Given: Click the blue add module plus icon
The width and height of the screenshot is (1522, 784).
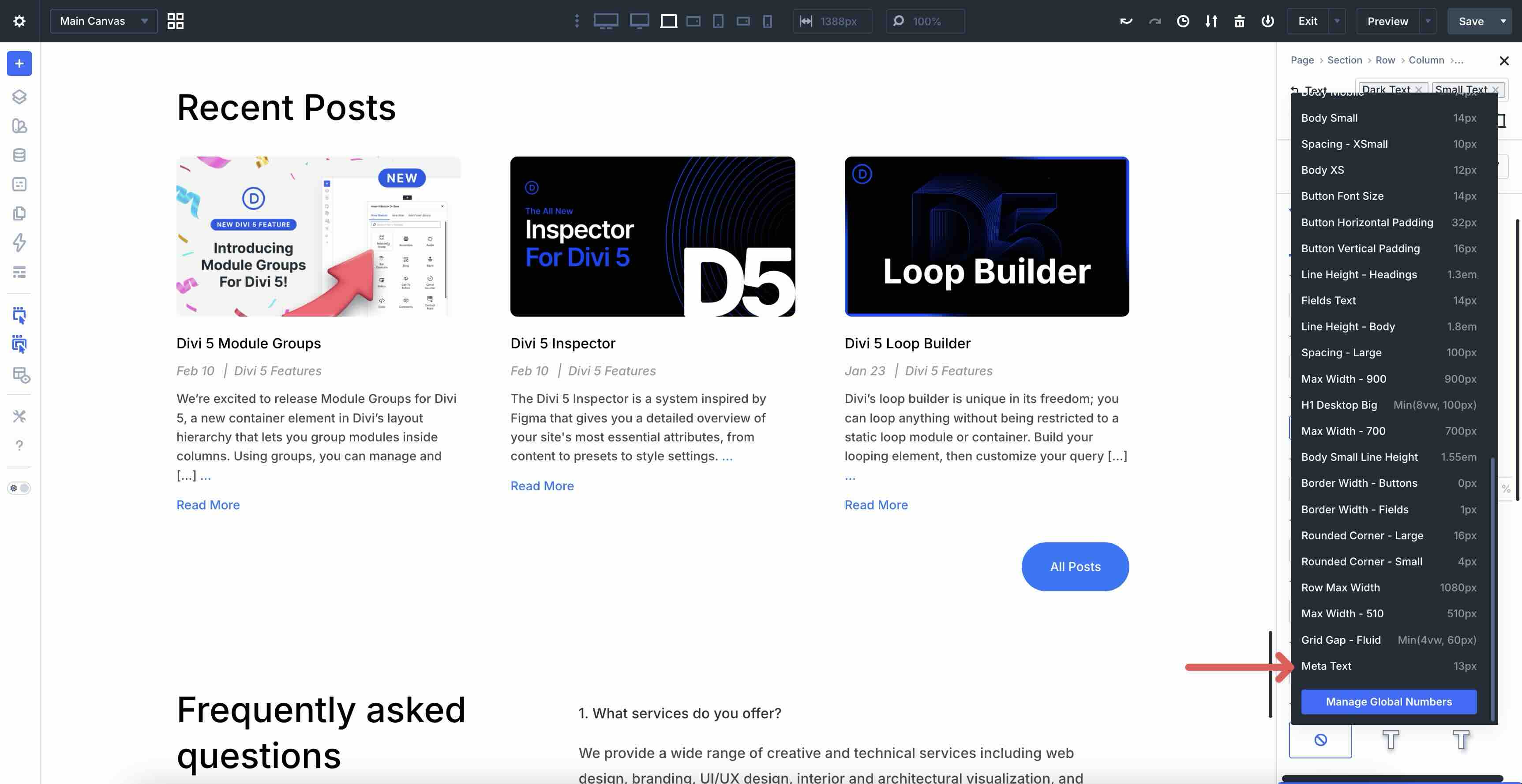Looking at the screenshot, I should coord(19,64).
